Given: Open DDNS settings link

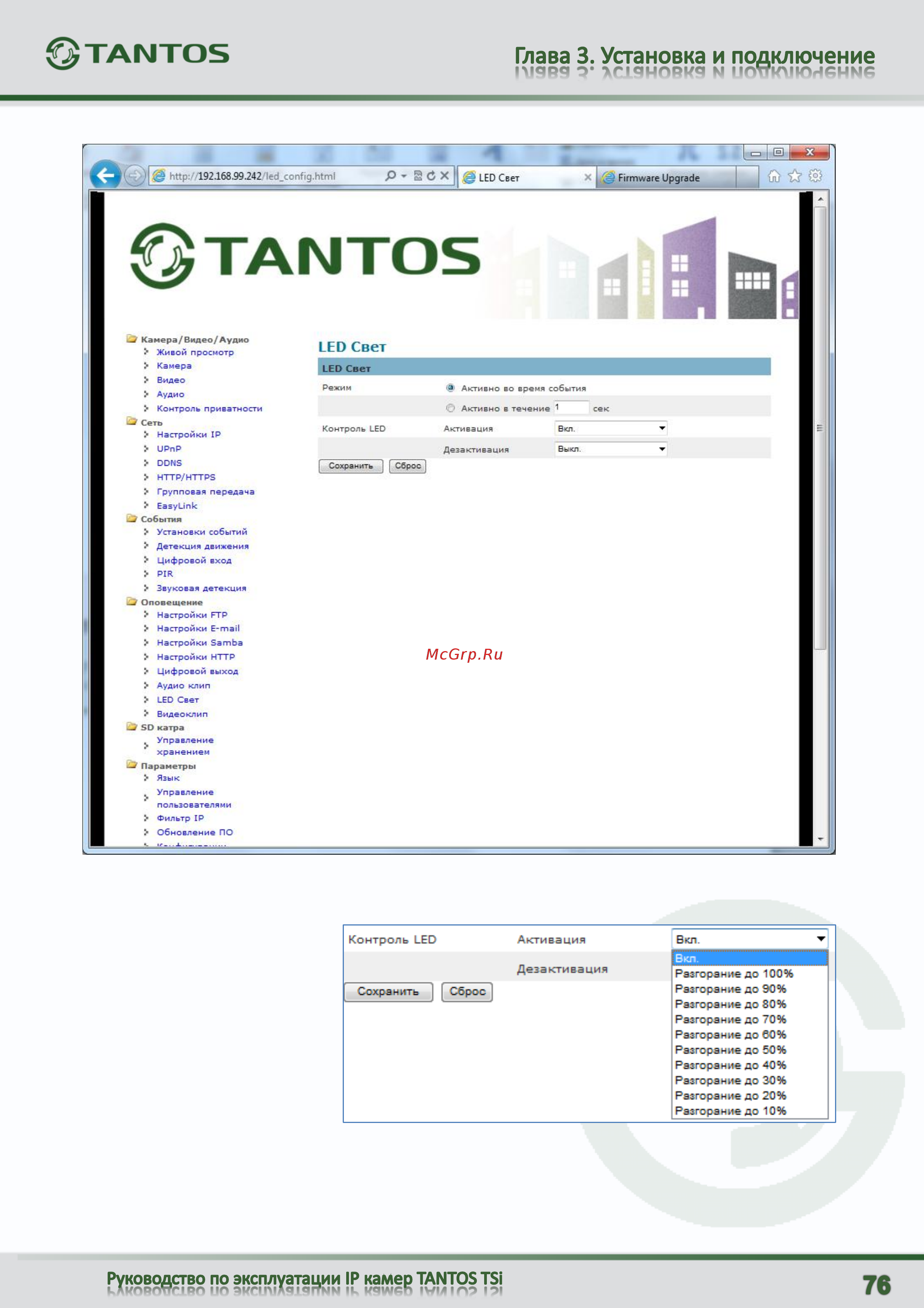Looking at the screenshot, I should [169, 463].
